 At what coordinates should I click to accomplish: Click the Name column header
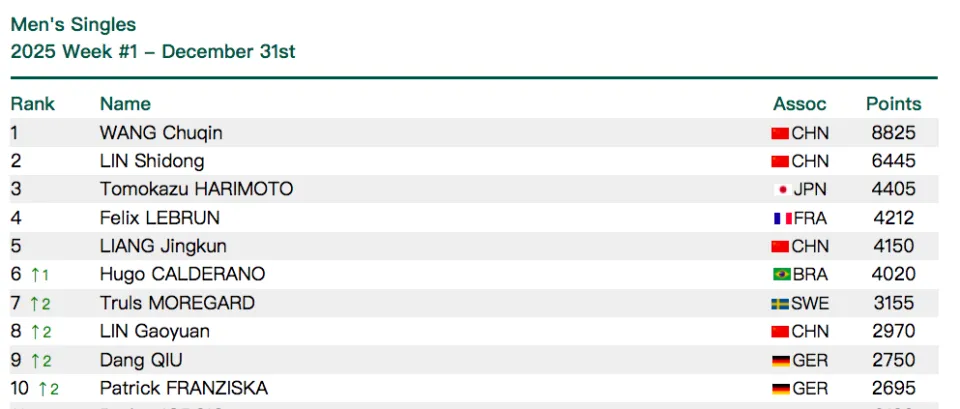125,104
